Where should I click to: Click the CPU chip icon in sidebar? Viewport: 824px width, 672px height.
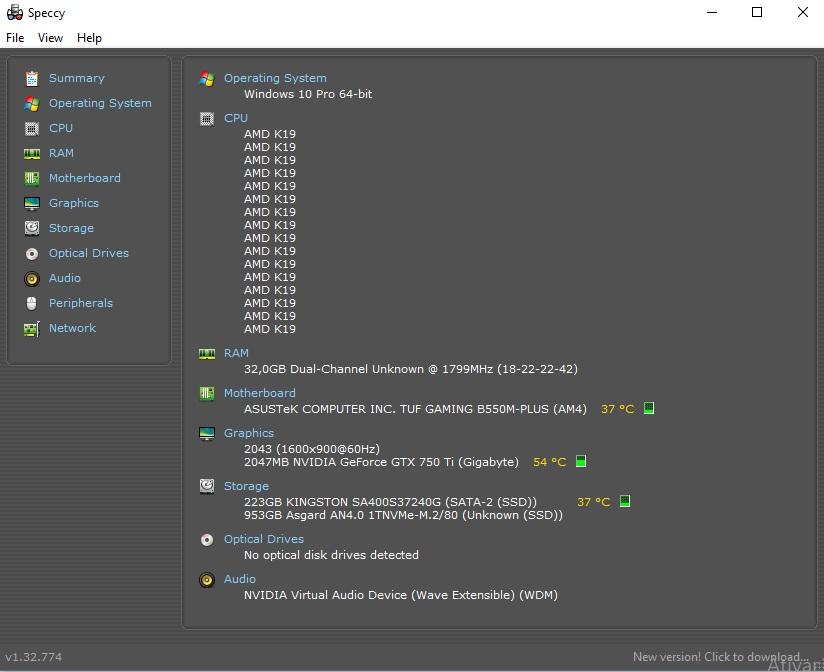(32, 128)
